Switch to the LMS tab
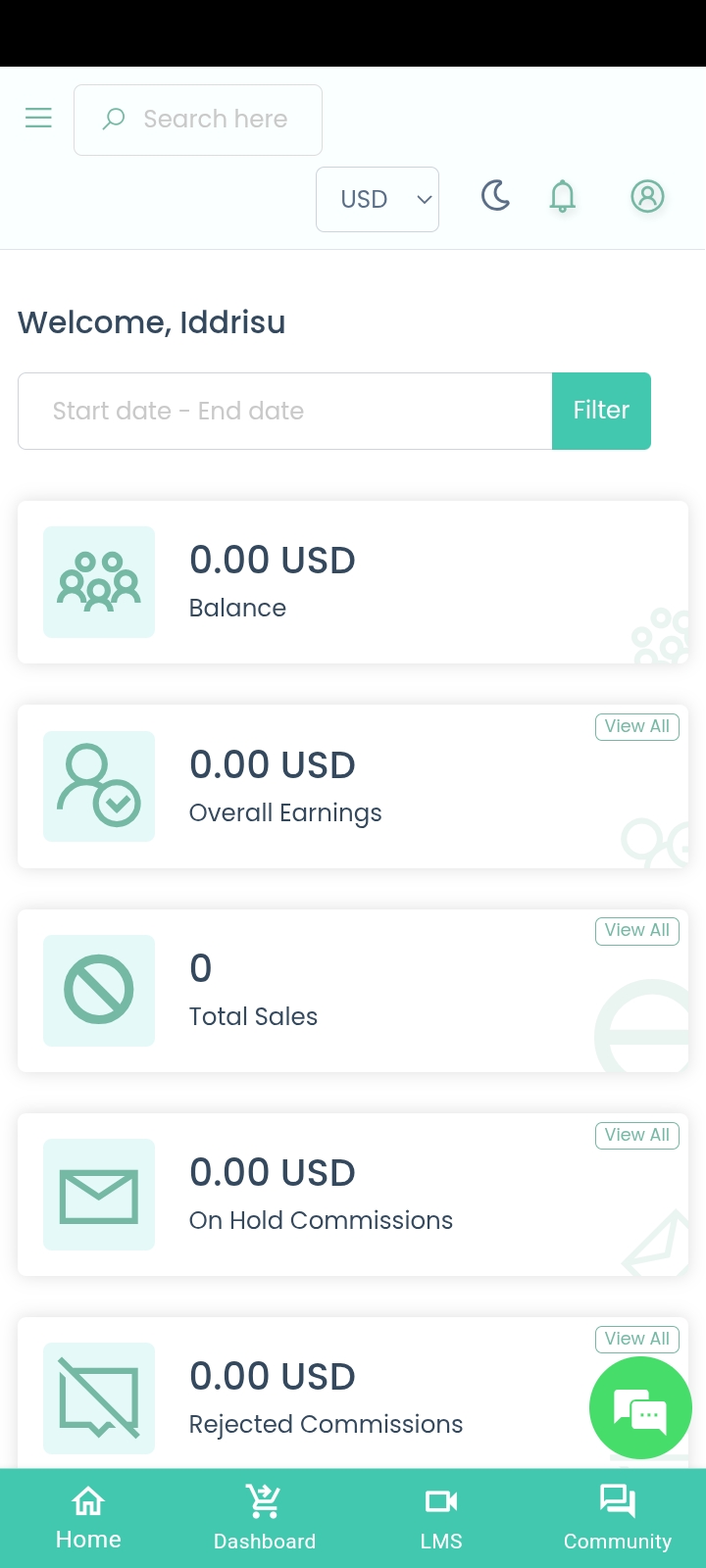Image resolution: width=706 pixels, height=1568 pixels. tap(441, 1519)
